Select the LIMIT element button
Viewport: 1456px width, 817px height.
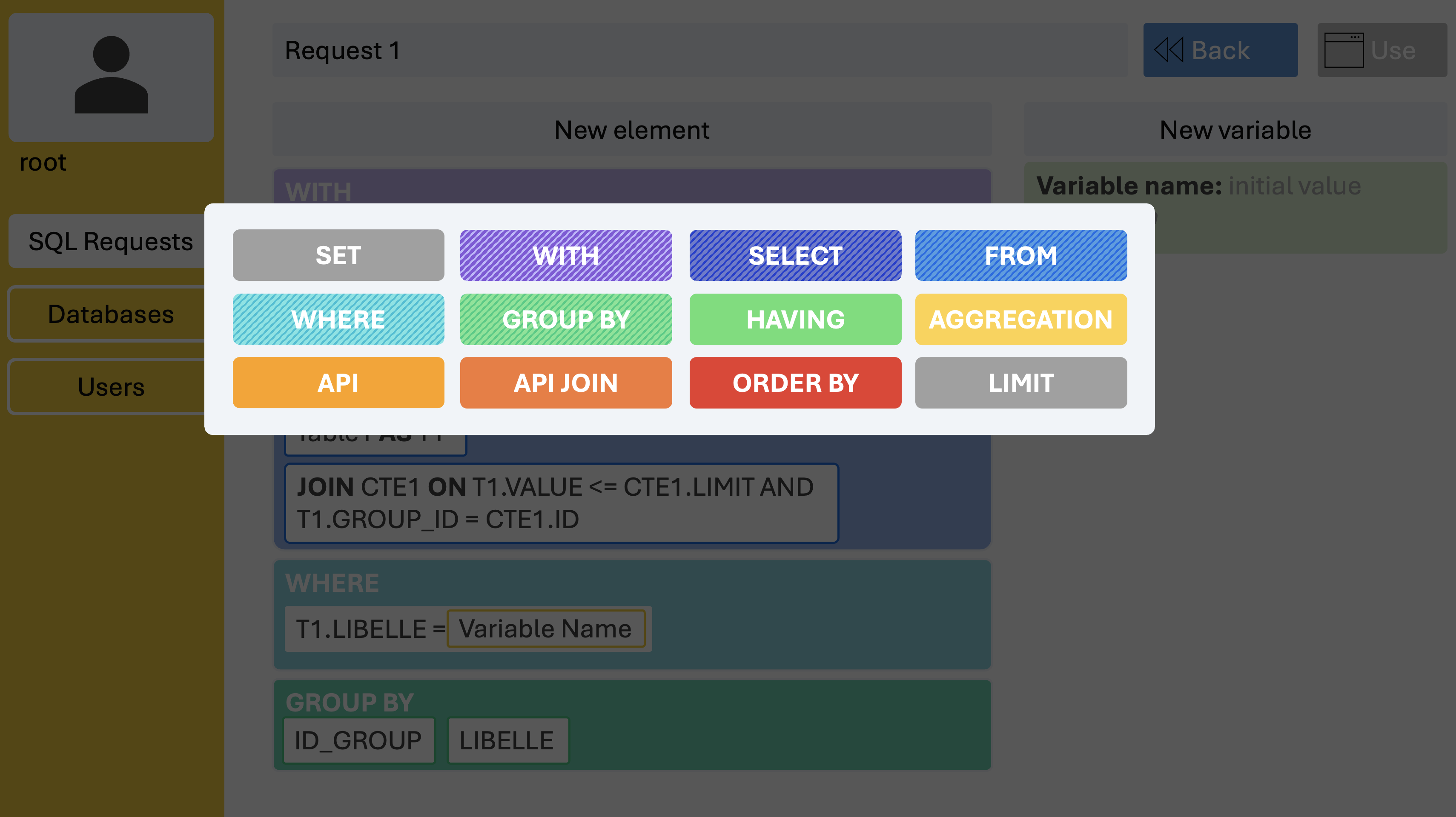click(x=1021, y=383)
